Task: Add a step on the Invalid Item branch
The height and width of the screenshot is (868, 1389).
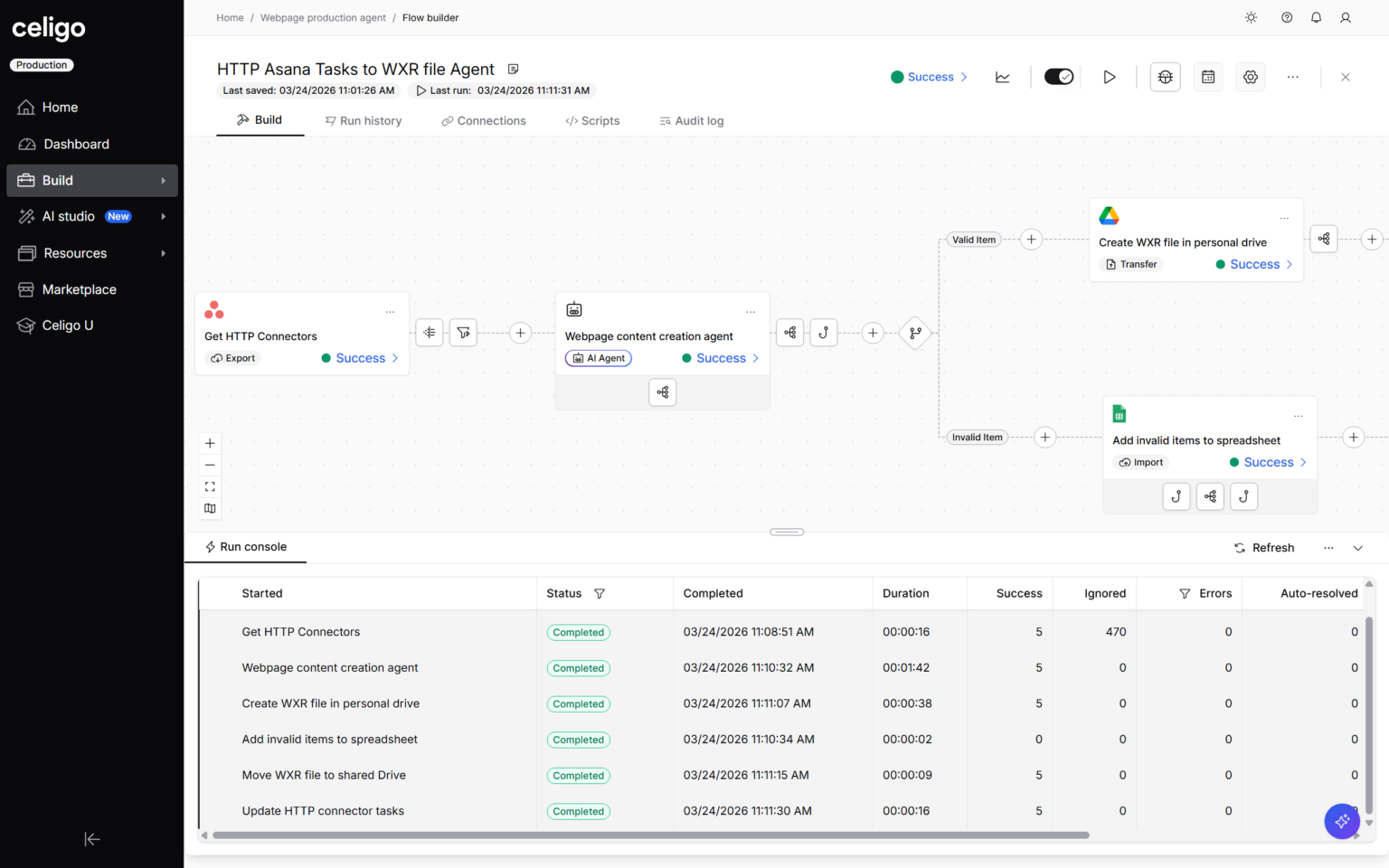Action: coord(1045,438)
